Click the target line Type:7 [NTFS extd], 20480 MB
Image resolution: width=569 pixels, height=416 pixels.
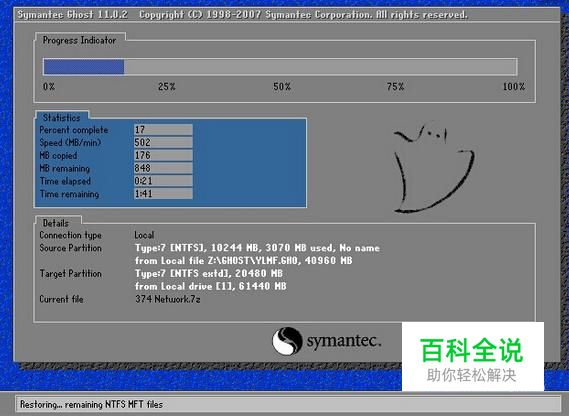point(209,273)
